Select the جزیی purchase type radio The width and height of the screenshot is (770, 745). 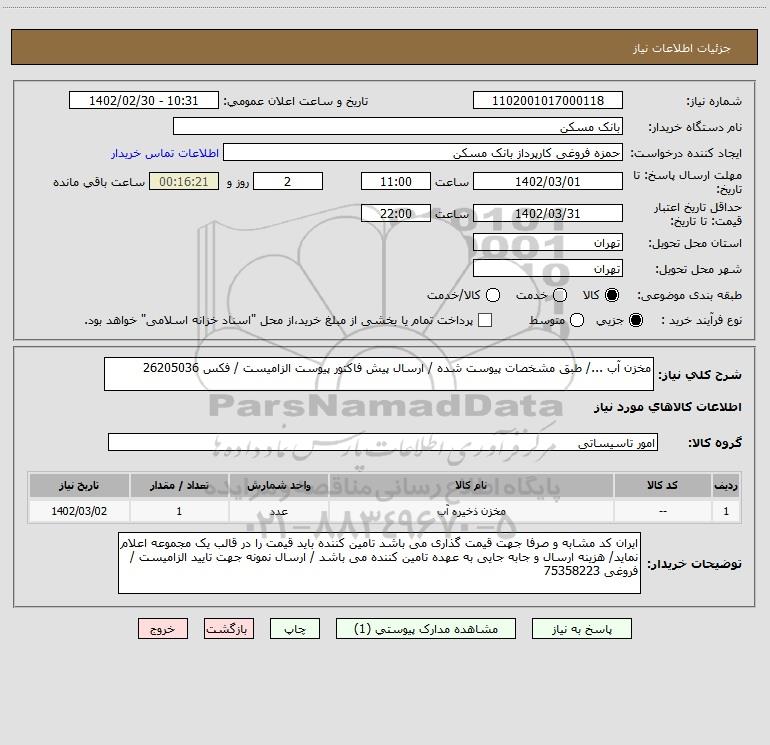tap(635, 320)
